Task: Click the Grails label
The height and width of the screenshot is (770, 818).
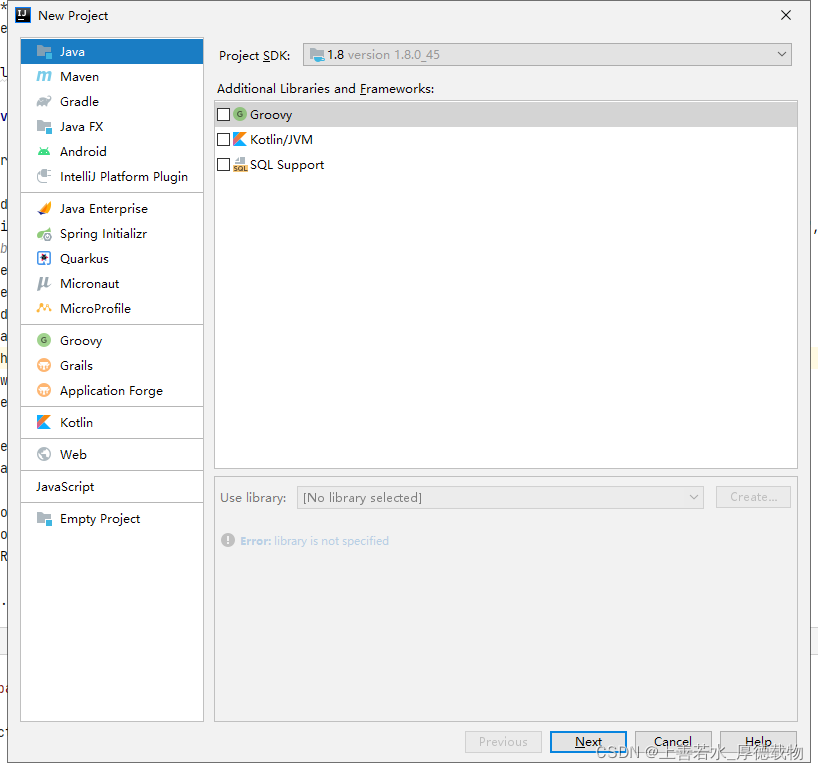Action: click(76, 366)
